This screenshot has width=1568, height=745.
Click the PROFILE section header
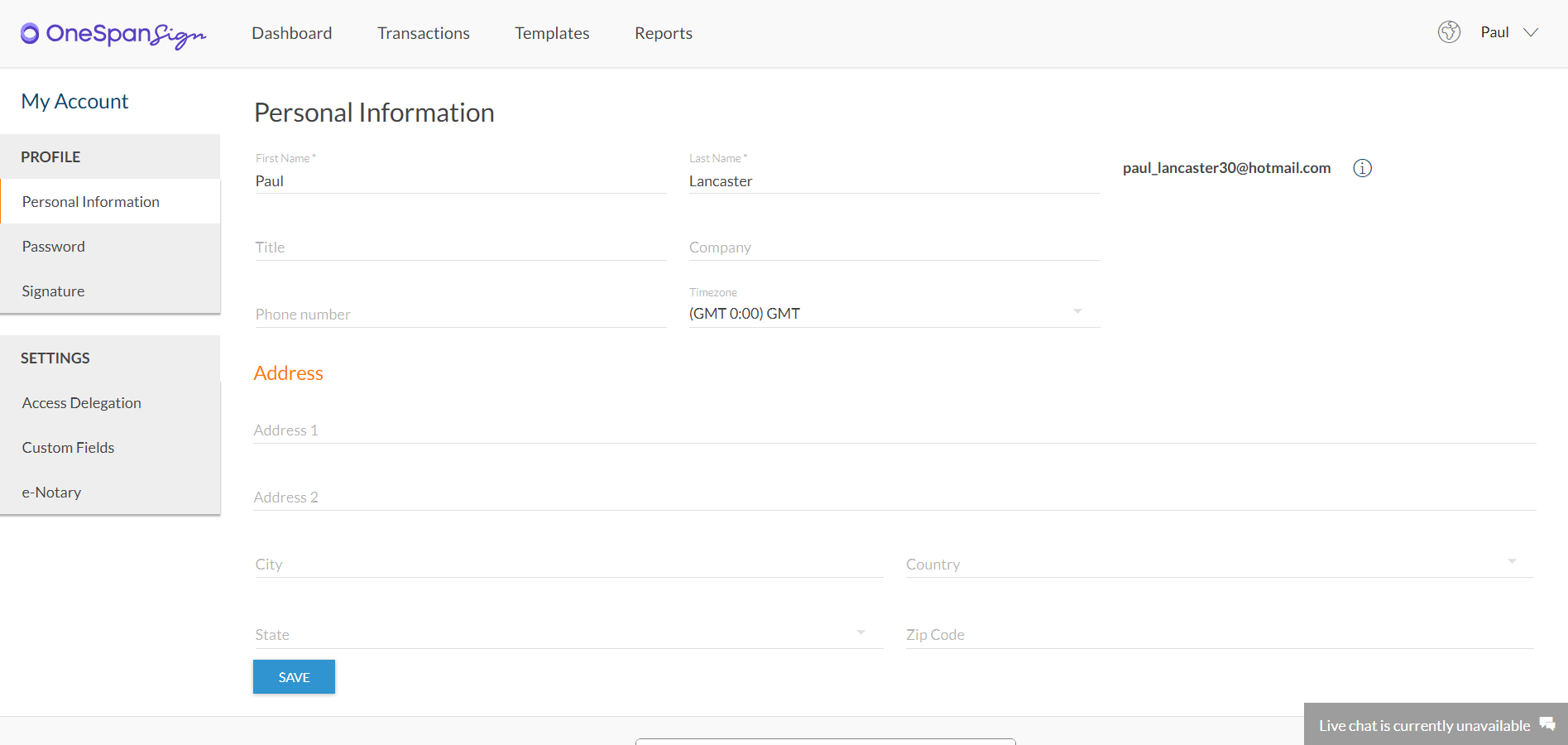[50, 156]
